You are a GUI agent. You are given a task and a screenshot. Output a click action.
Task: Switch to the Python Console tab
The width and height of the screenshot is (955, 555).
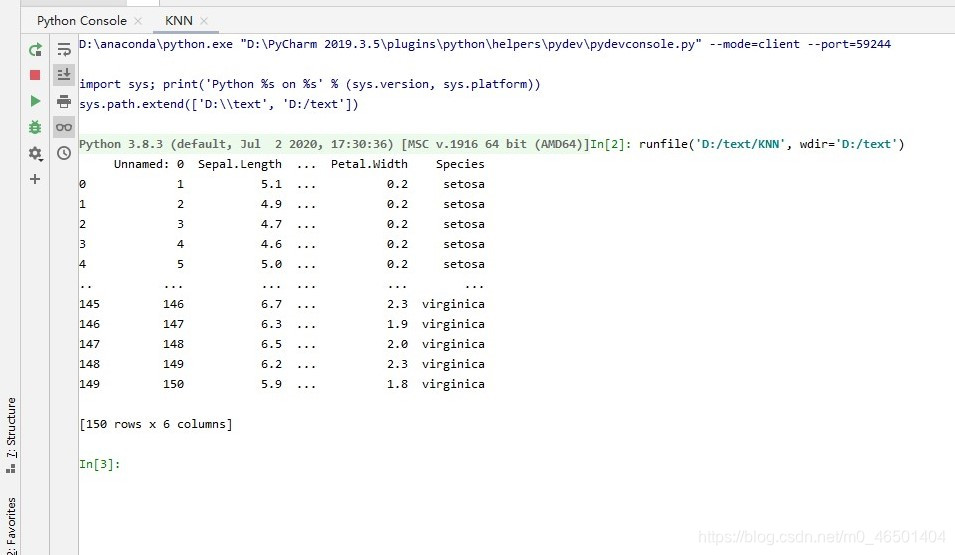[x=82, y=21]
